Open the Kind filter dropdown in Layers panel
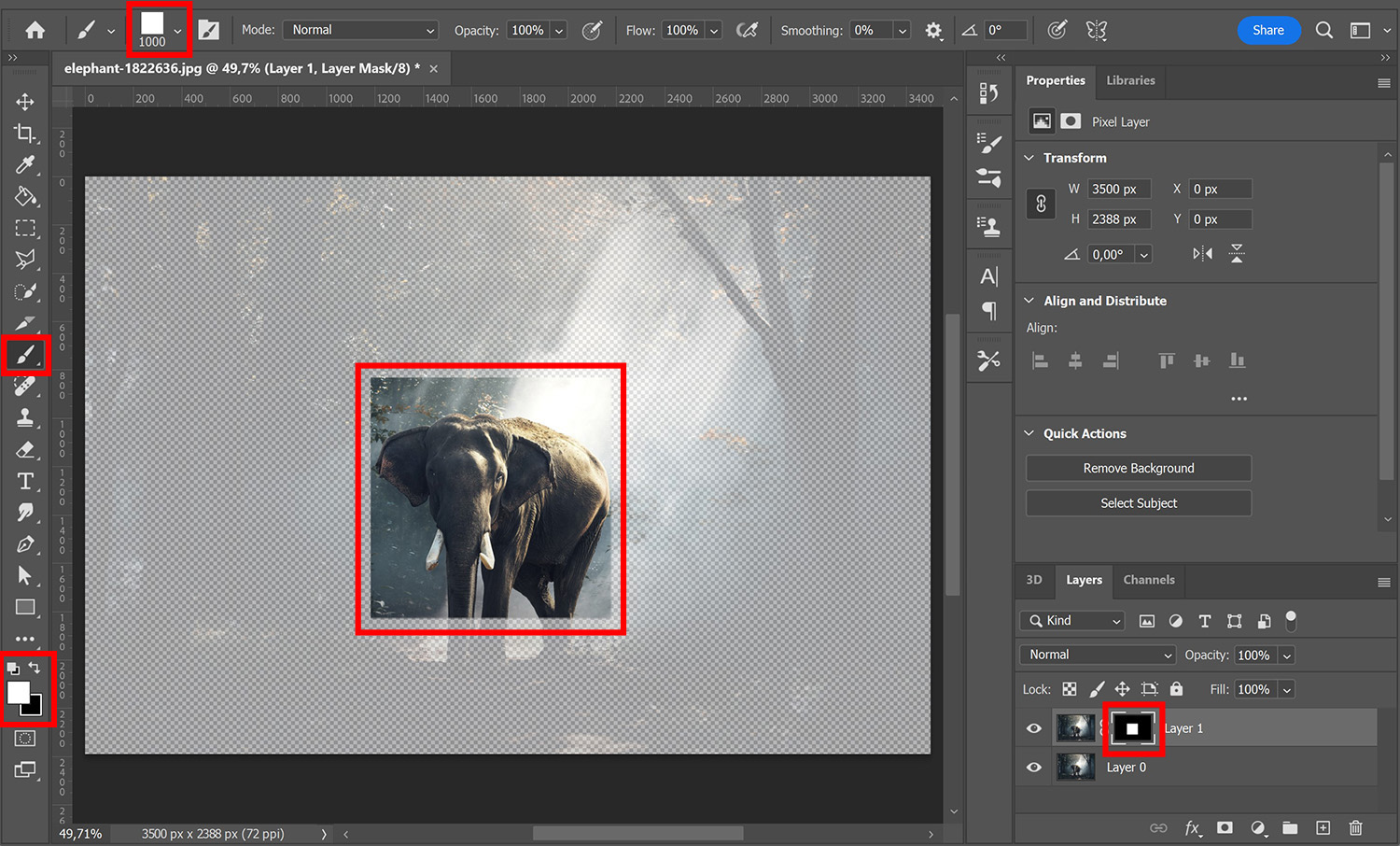Image resolution: width=1400 pixels, height=846 pixels. coord(1071,620)
